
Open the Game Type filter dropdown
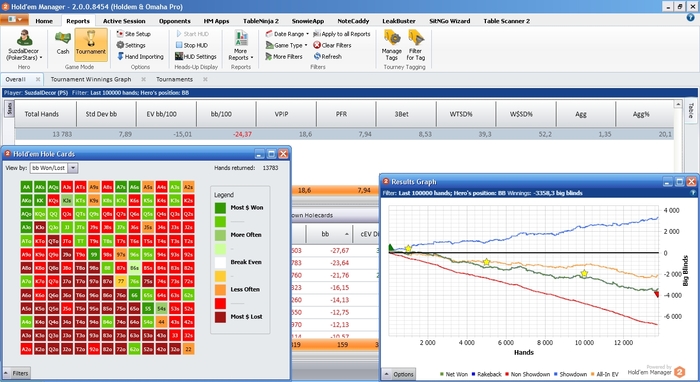(286, 45)
